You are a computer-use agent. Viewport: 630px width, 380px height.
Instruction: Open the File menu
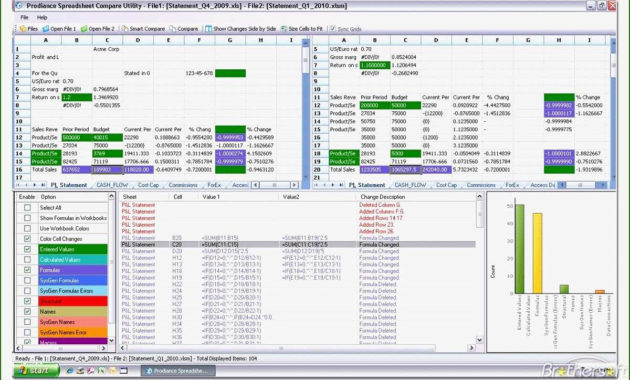tap(25, 17)
